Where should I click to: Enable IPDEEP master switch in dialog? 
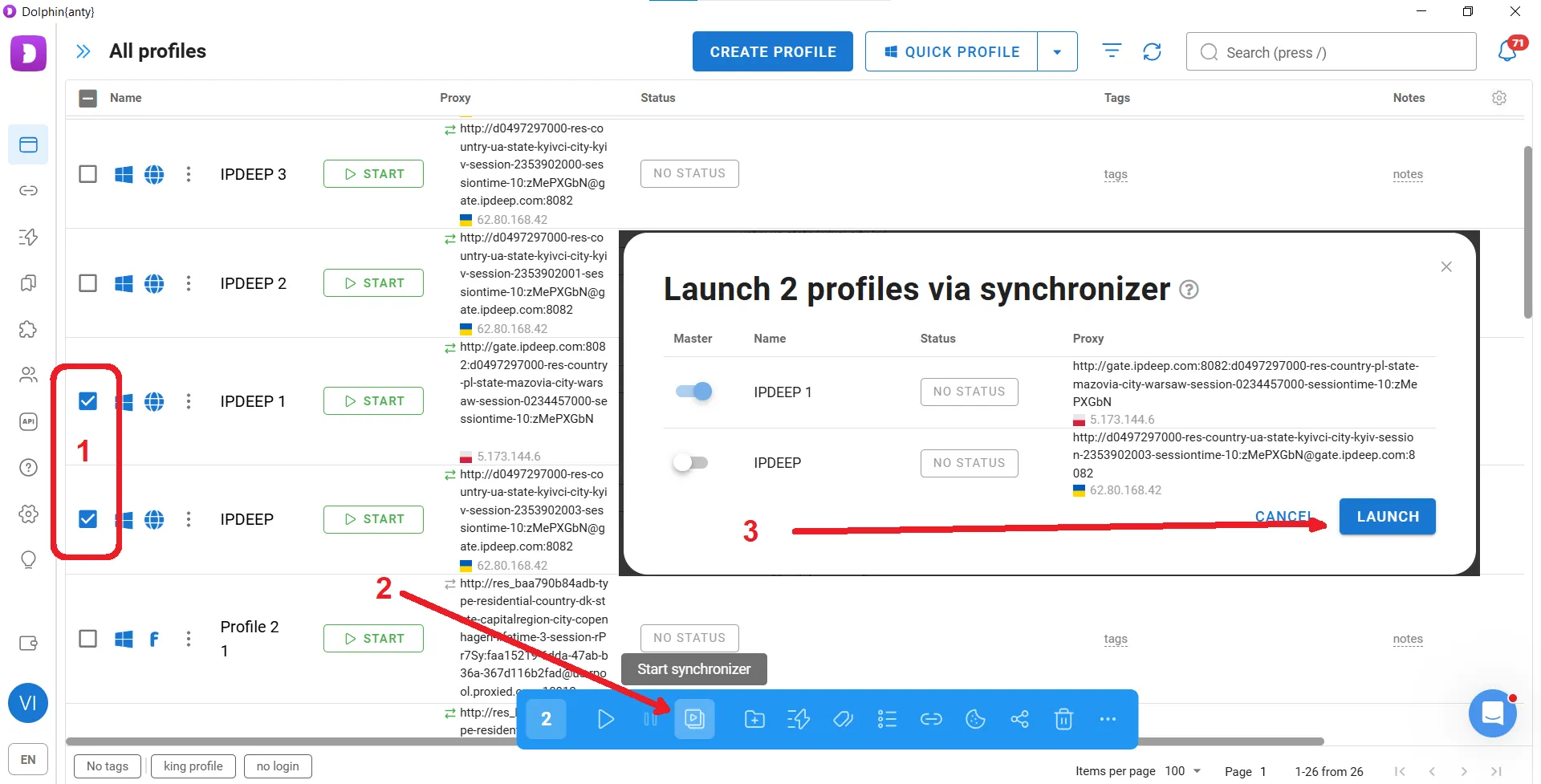point(691,463)
